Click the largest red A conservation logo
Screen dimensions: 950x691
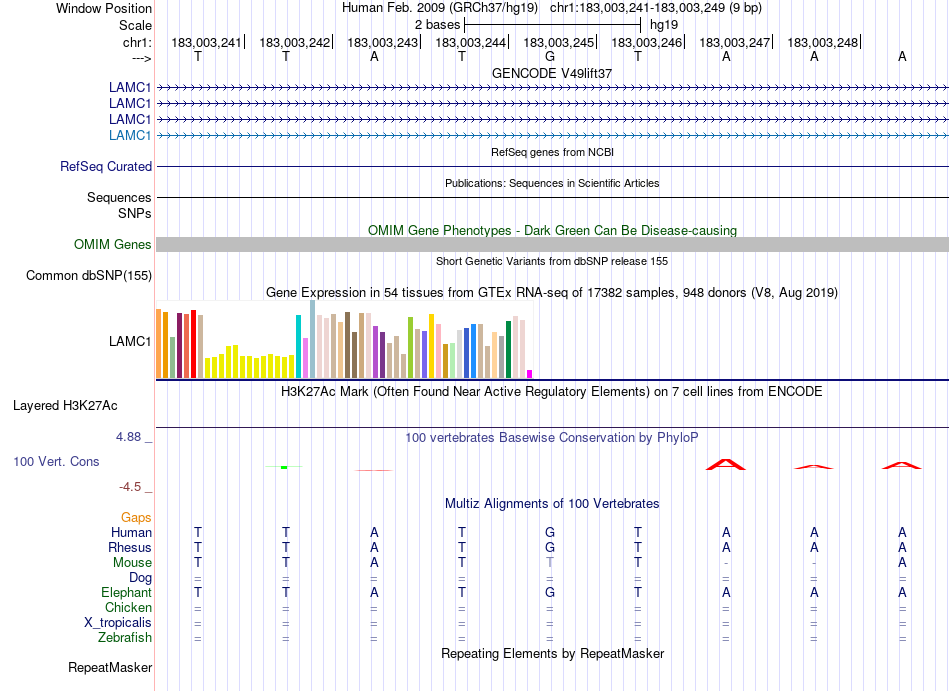(x=726, y=465)
